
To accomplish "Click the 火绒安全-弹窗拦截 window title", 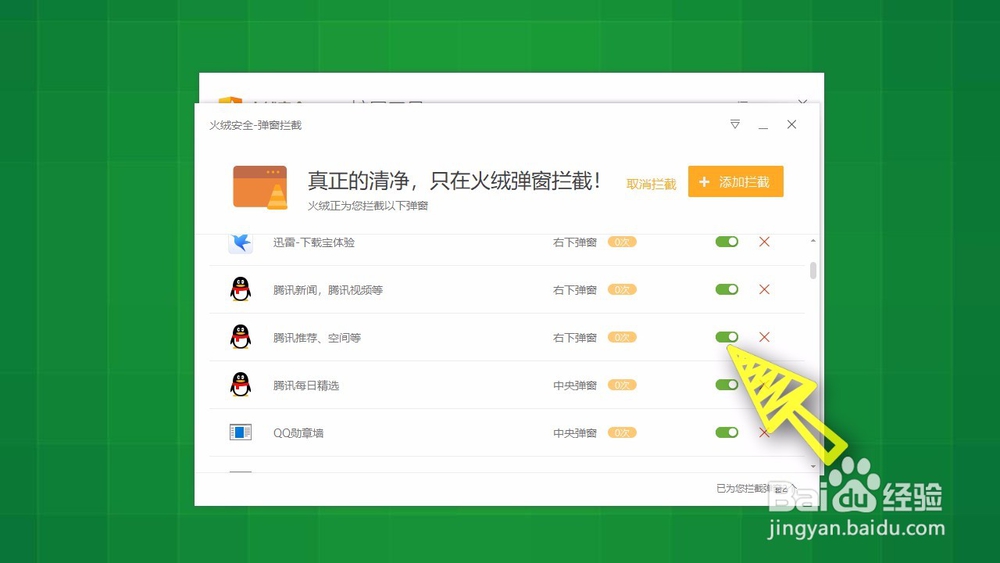I will [x=255, y=125].
